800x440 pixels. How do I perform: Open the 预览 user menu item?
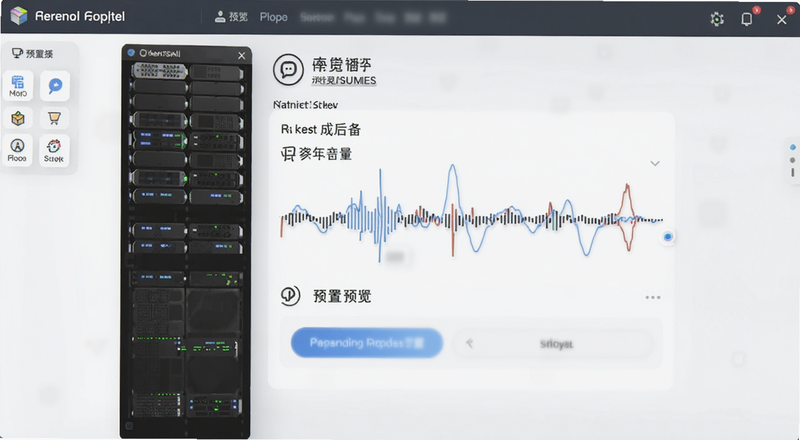click(231, 17)
